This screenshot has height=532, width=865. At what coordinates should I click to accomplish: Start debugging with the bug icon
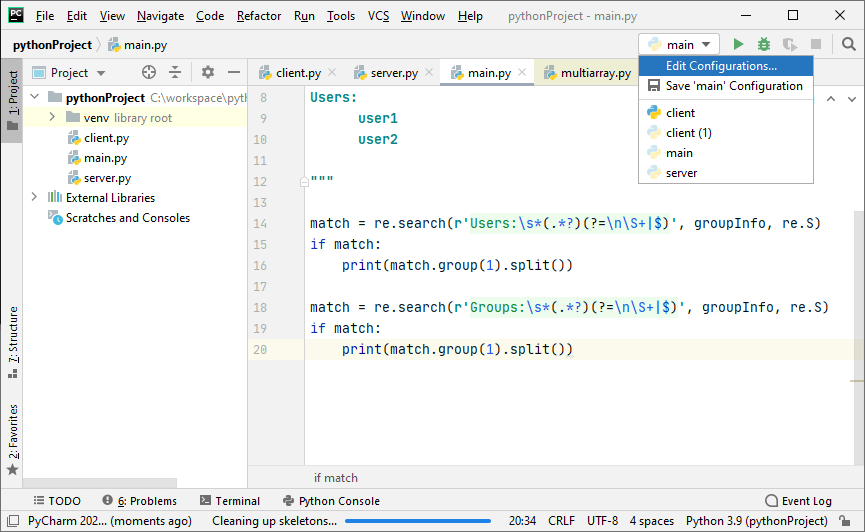tap(763, 44)
